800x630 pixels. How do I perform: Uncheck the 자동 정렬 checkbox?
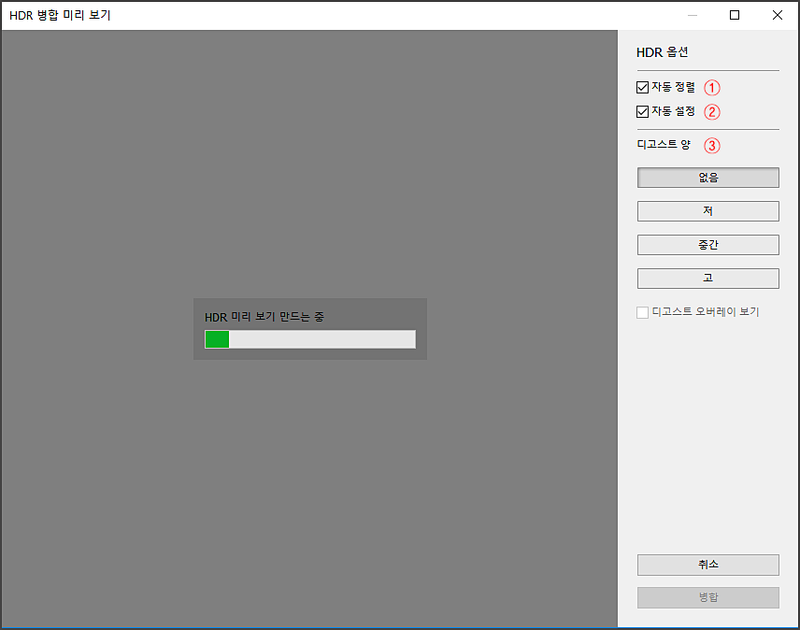642,87
